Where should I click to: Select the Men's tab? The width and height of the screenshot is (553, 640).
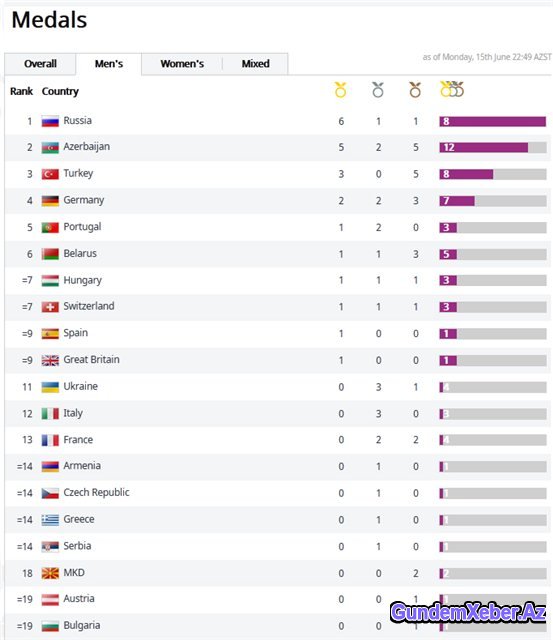tap(109, 64)
